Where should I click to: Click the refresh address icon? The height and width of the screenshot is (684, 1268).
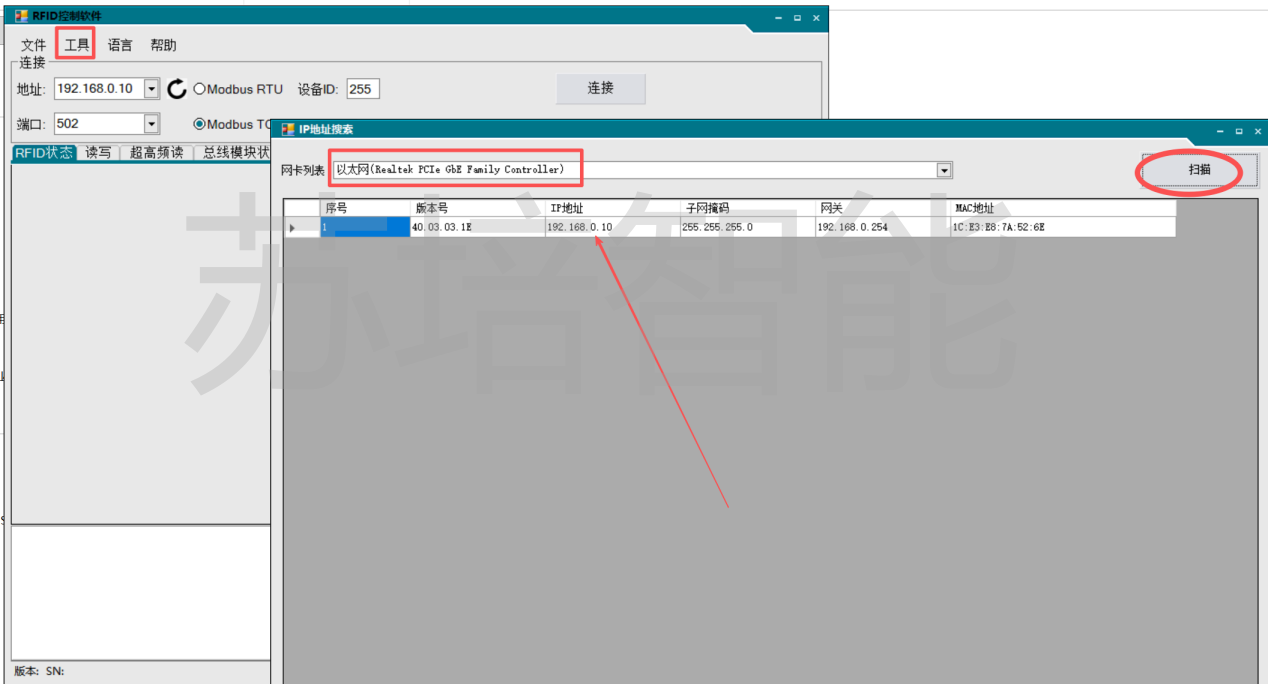coord(177,89)
